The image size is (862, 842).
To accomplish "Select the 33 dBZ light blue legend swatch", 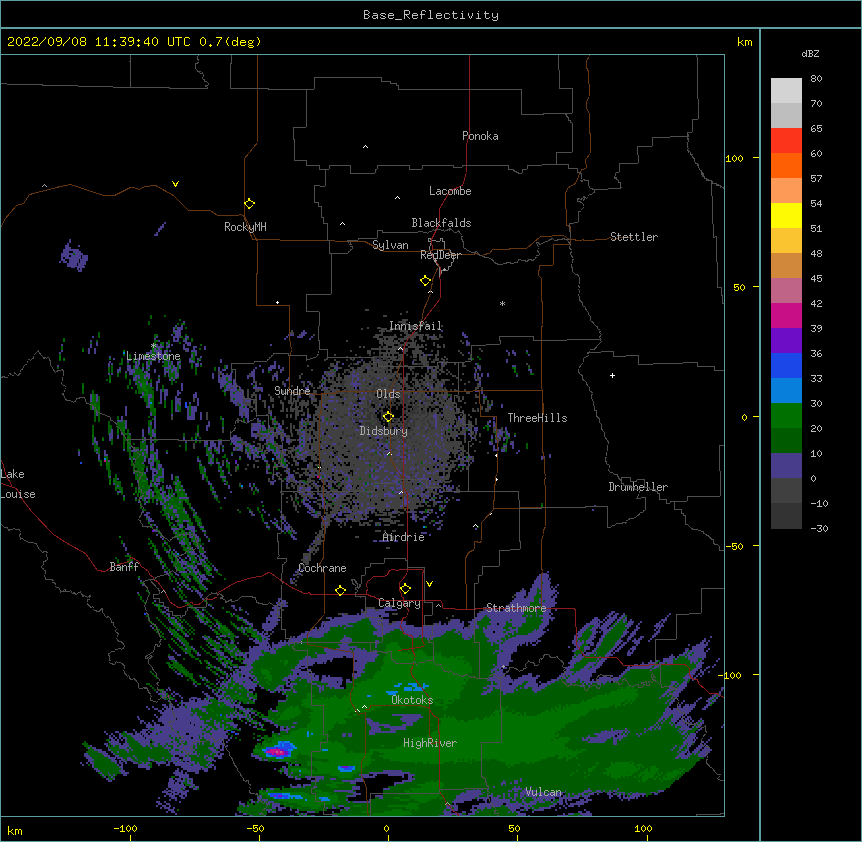I will (x=786, y=390).
